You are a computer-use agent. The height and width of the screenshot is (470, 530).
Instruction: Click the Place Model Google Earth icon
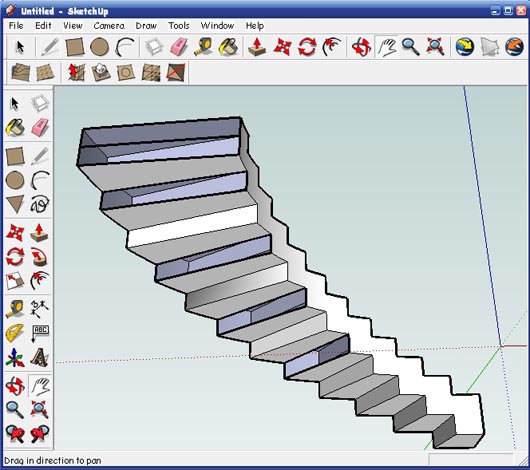tap(514, 47)
